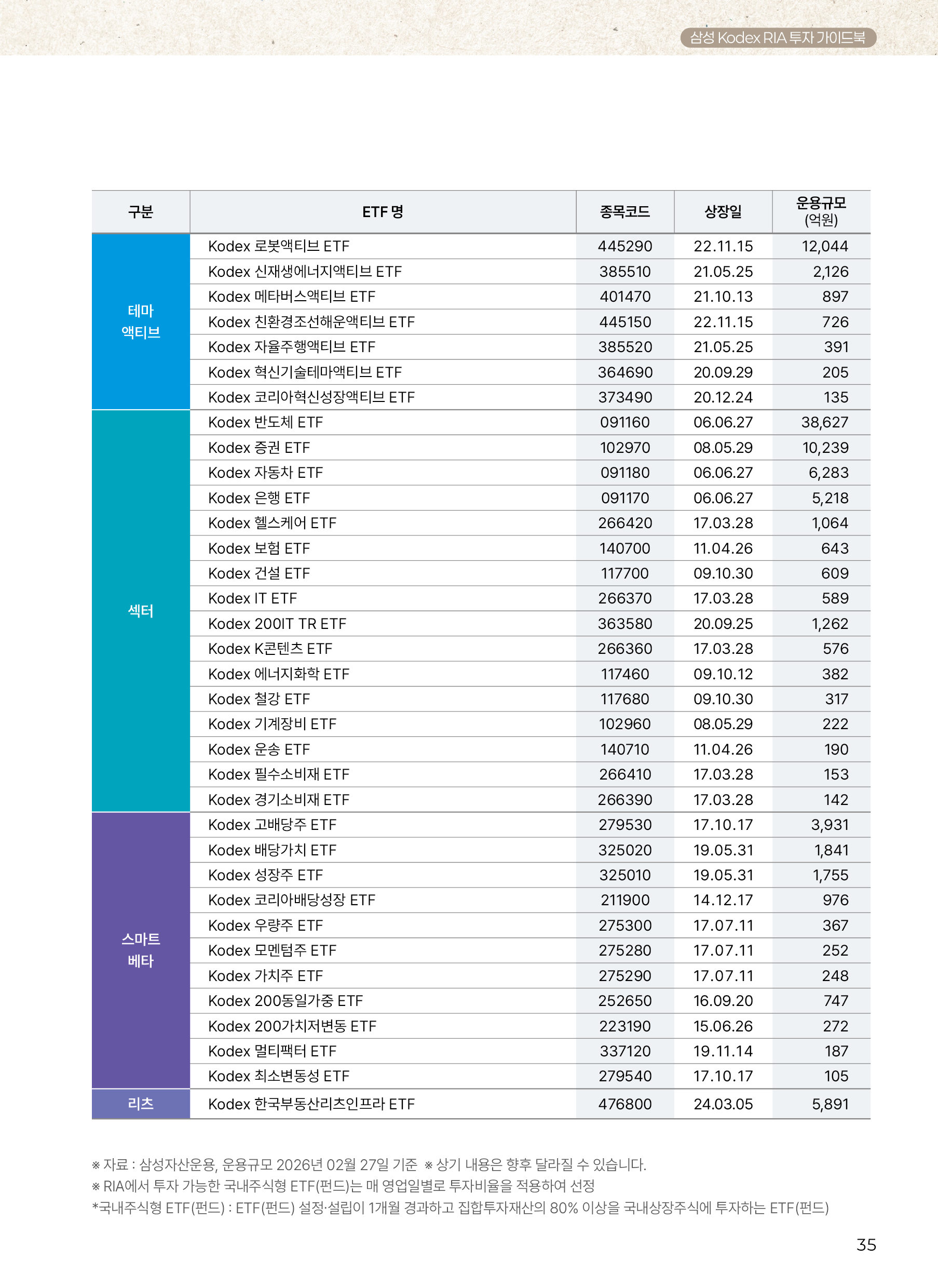The width and height of the screenshot is (938, 1288).
Task: Click 'Kodex 한국부동산리츠인프라 ETF' name
Action: 312,1105
